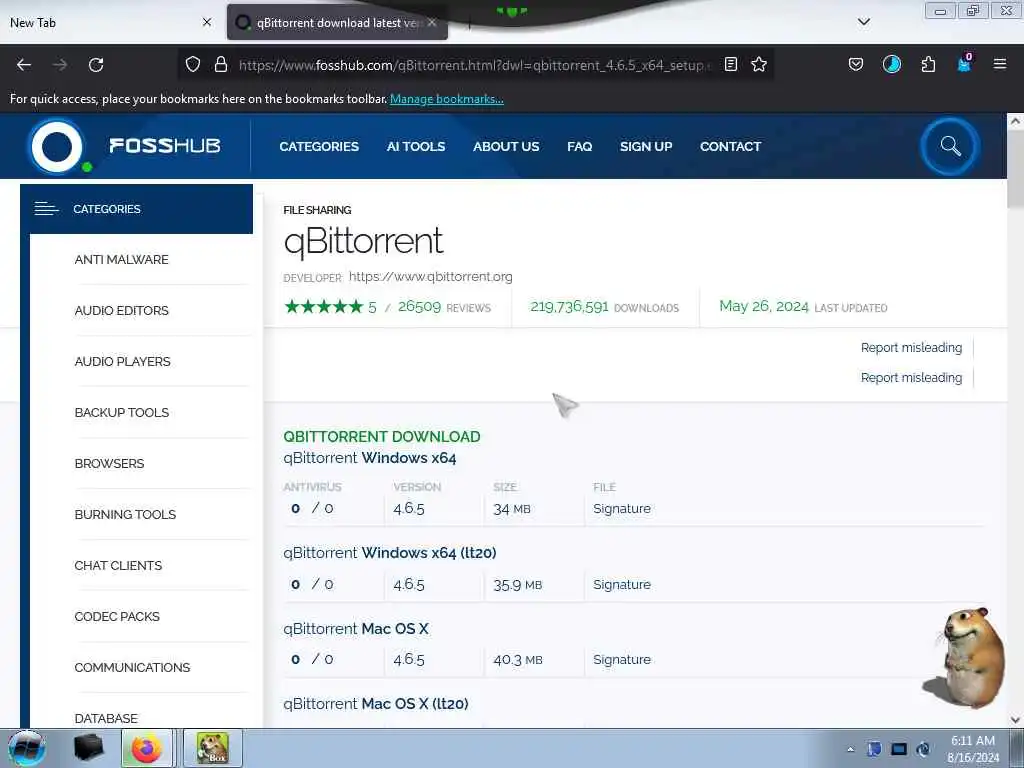Click the Firefox taskbar icon

click(x=146, y=748)
